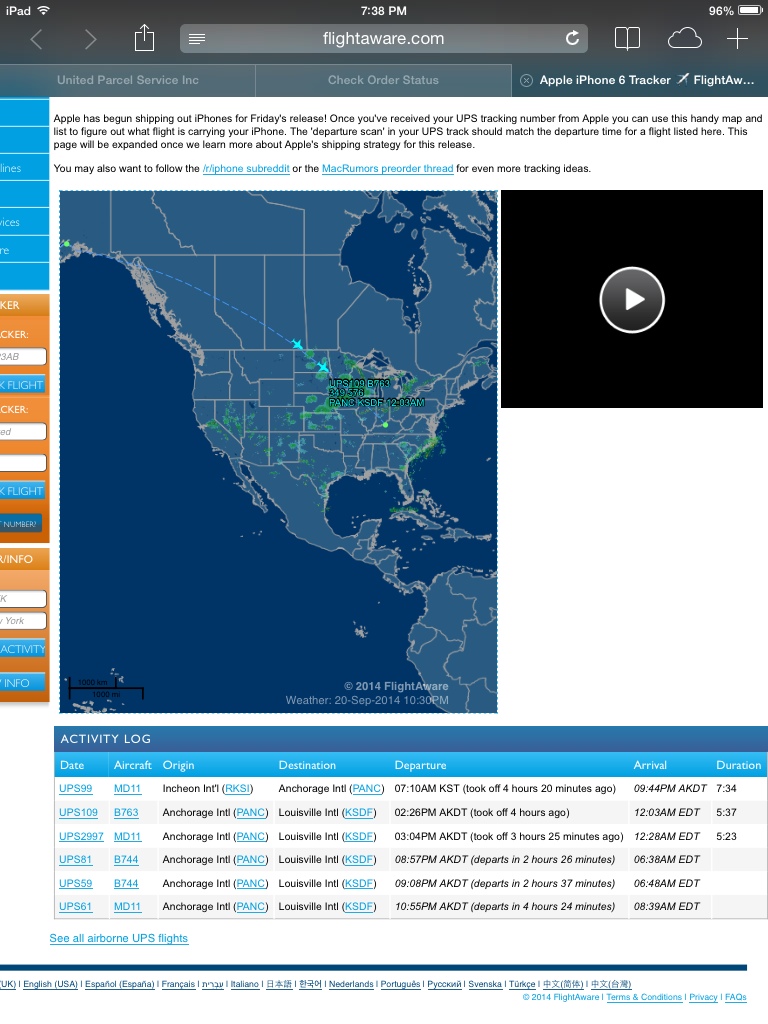
Task: Open the Safari share sheet icon
Action: click(144, 38)
